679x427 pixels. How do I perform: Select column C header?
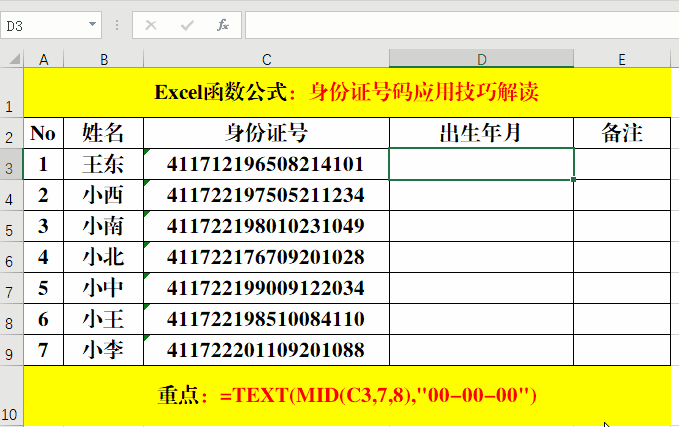pyautogui.click(x=266, y=59)
